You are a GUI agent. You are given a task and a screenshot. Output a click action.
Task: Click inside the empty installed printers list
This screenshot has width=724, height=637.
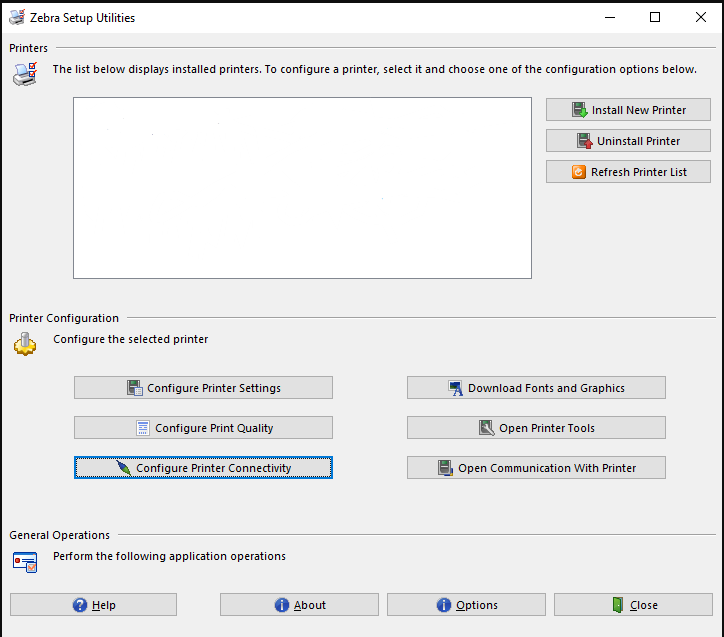302,188
